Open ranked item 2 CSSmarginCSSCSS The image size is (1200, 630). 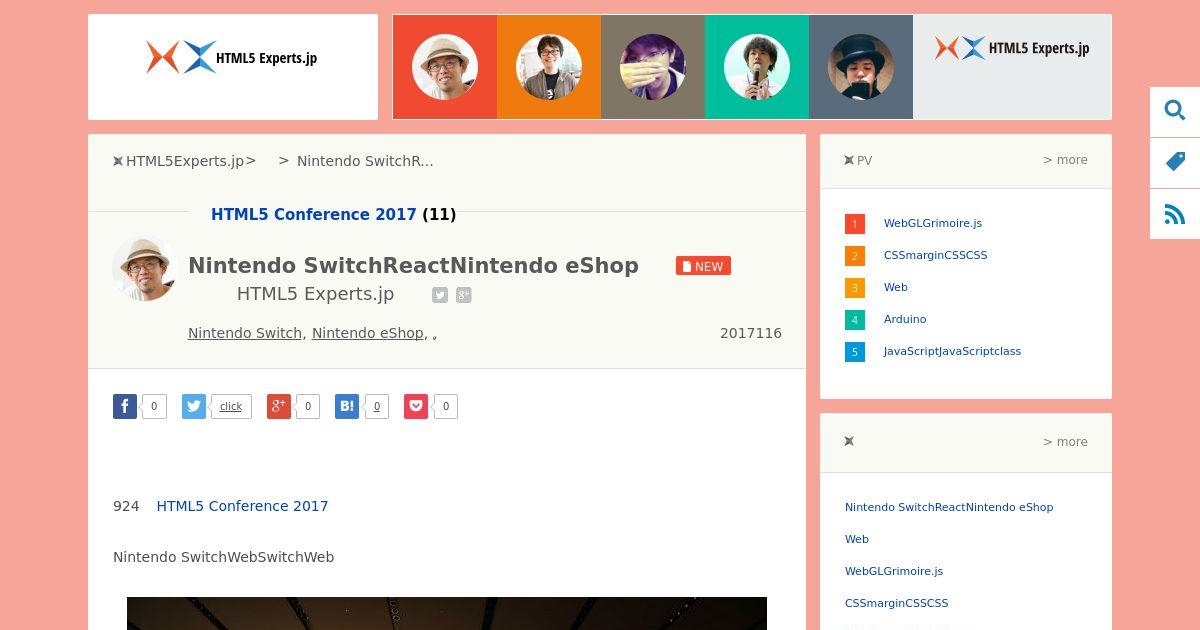[x=936, y=255]
